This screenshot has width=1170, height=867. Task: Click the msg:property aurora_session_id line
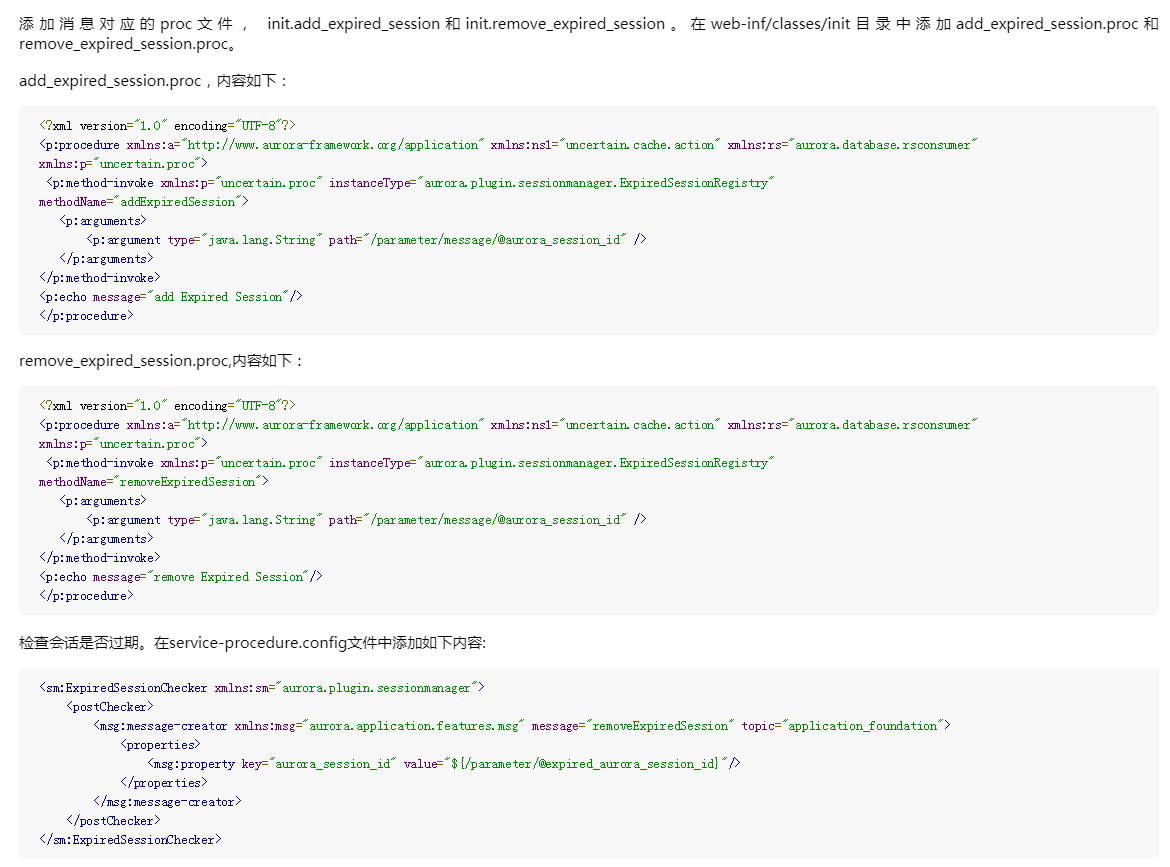click(443, 764)
